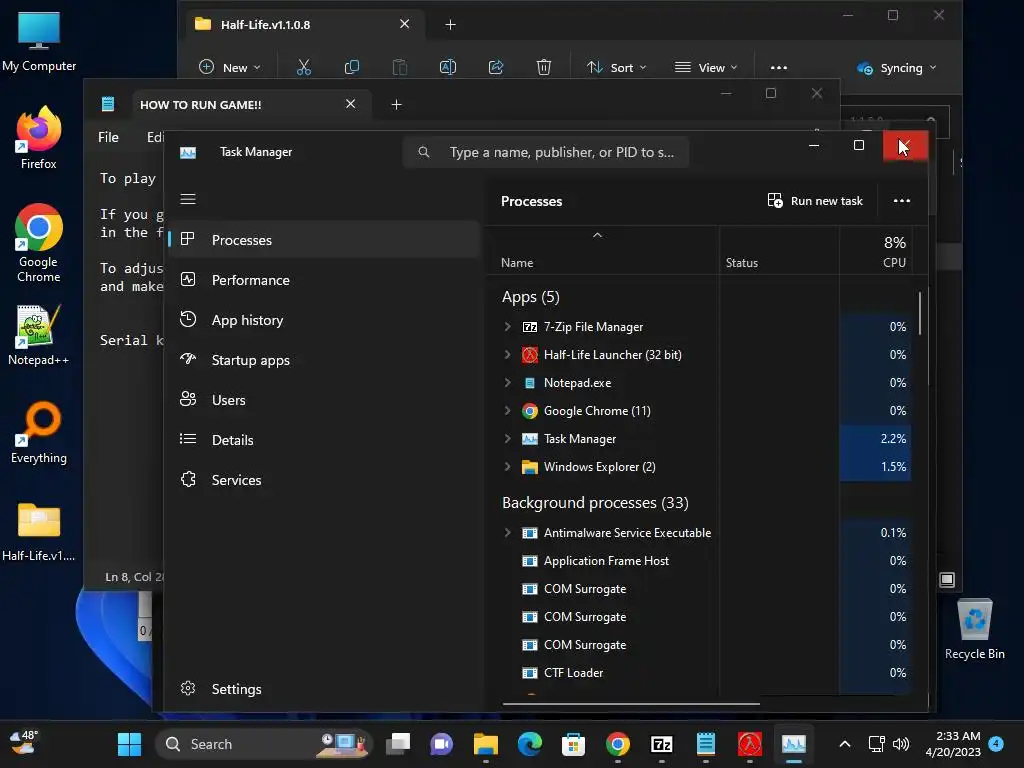Expand Task Manager process group
The image size is (1024, 768).
(507, 439)
